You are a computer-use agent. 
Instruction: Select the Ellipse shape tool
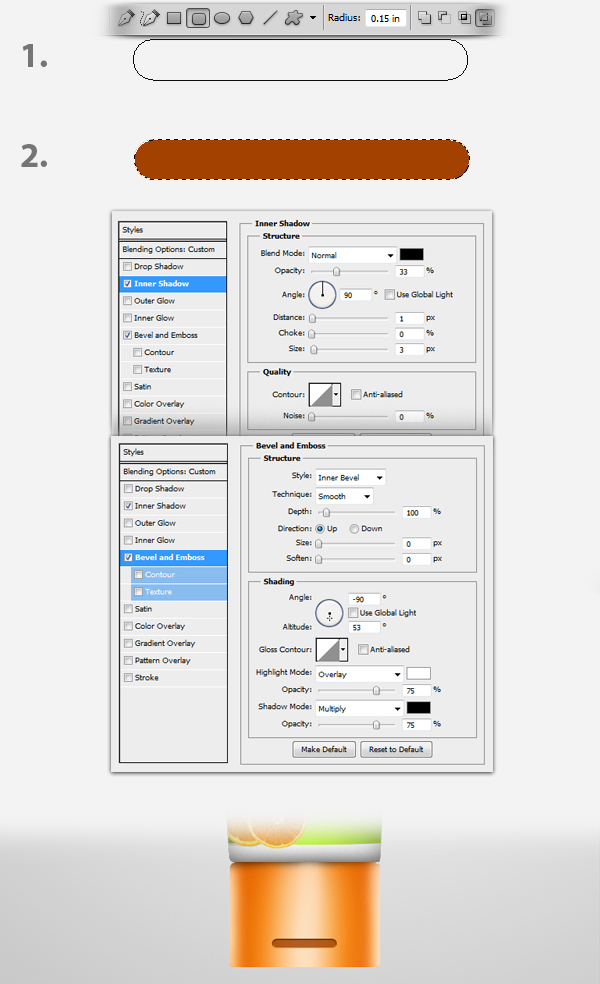[222, 18]
